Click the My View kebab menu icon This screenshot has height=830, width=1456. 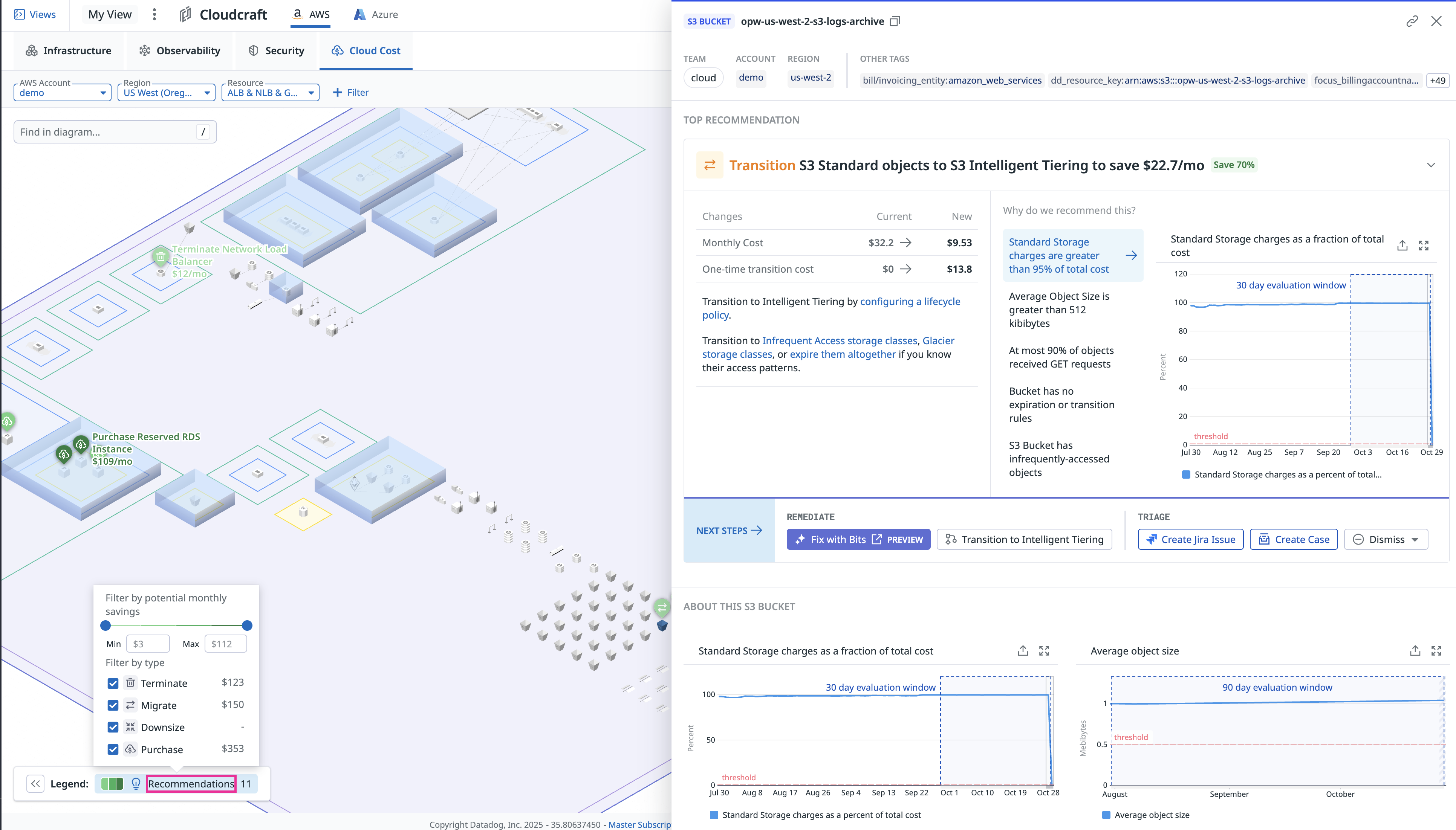(x=154, y=14)
